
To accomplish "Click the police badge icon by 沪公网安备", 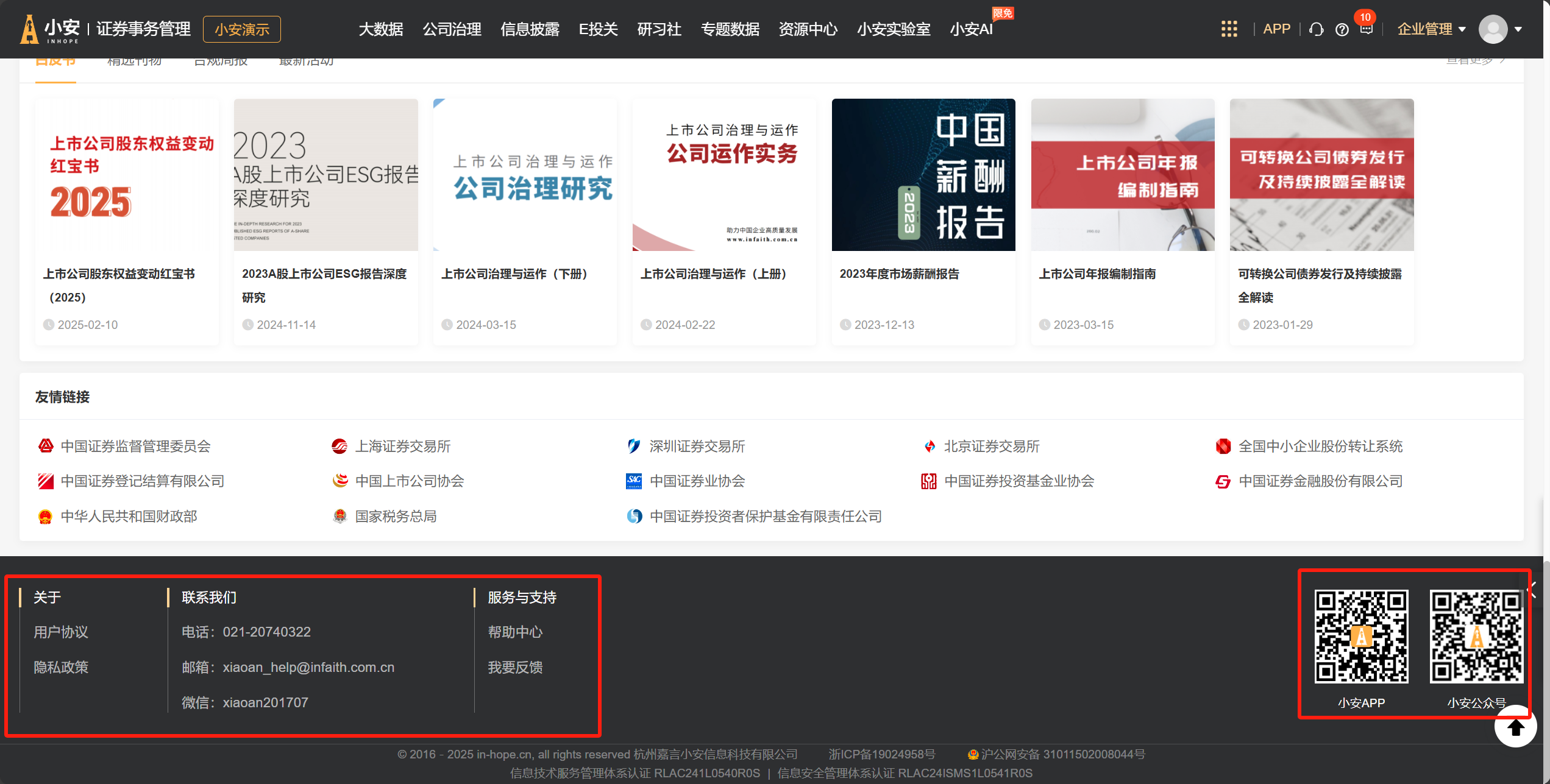I will [973, 755].
